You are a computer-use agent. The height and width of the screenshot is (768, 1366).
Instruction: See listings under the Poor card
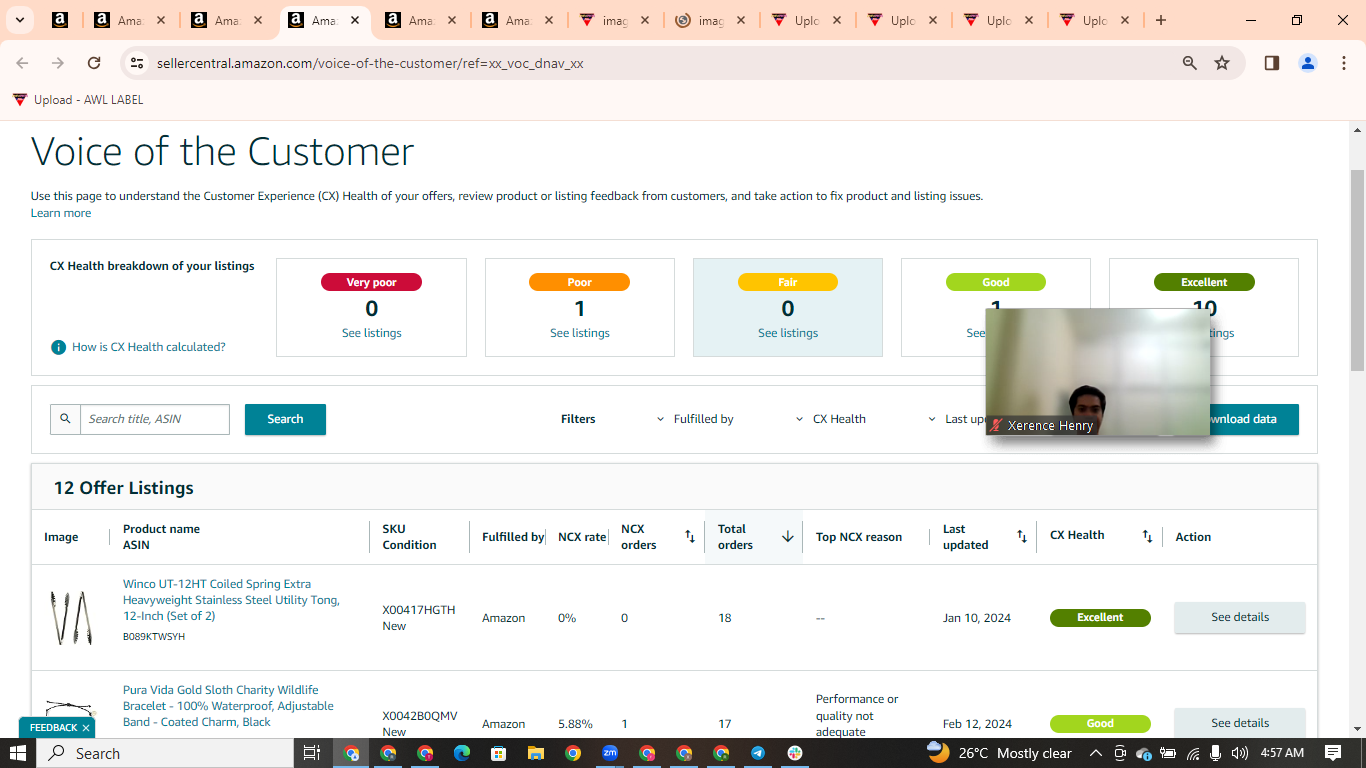click(x=580, y=333)
